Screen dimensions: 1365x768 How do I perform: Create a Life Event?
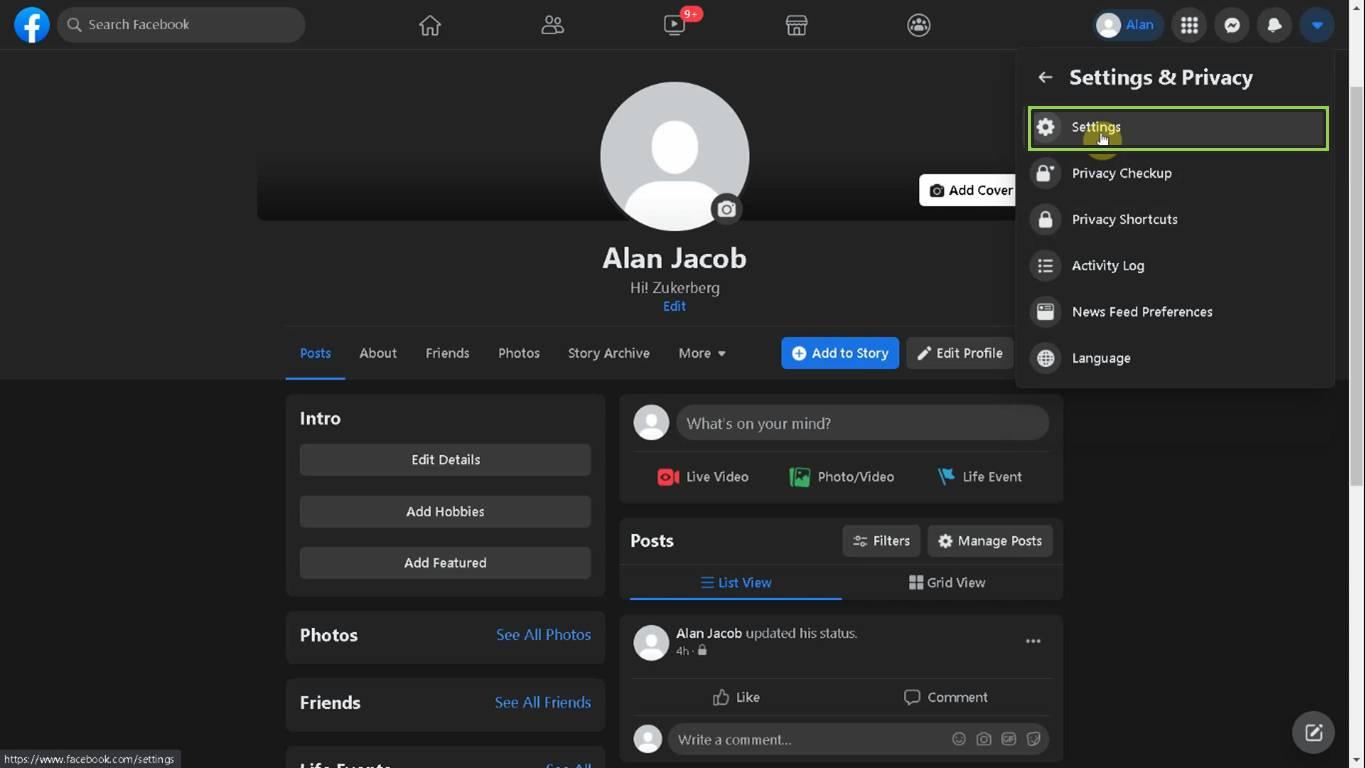[x=979, y=477]
